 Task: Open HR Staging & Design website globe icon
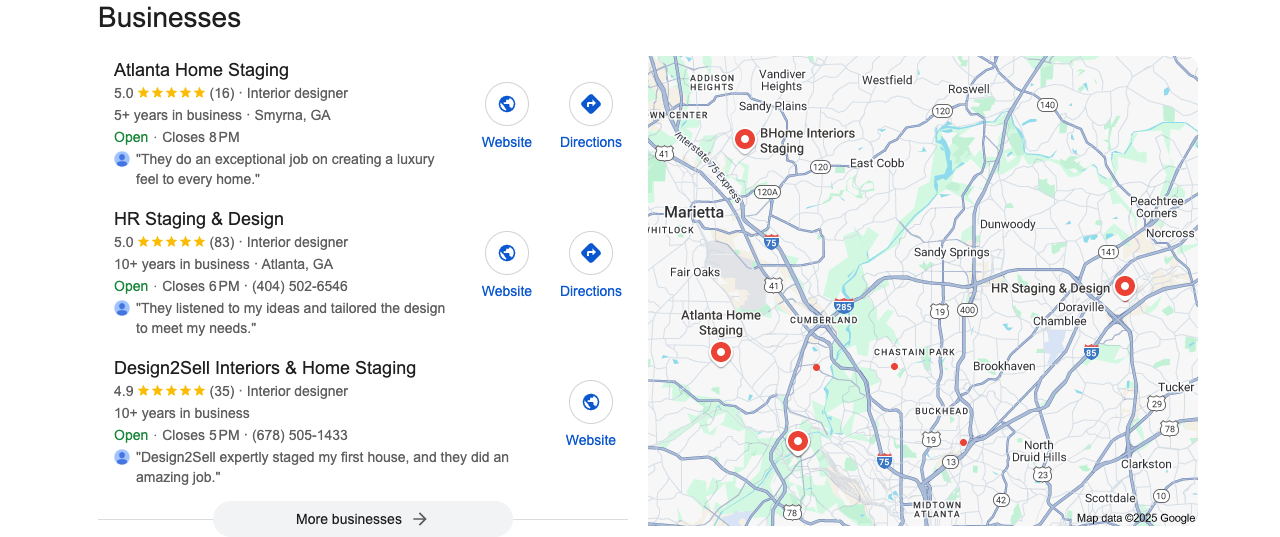507,253
